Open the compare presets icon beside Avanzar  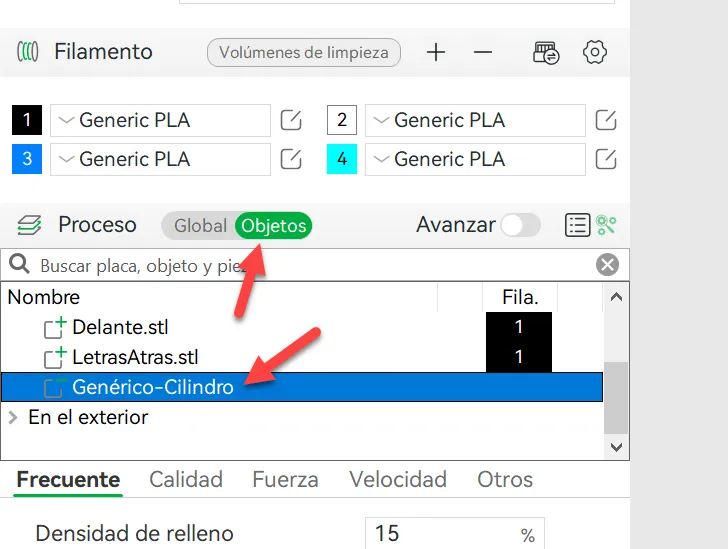(x=606, y=225)
